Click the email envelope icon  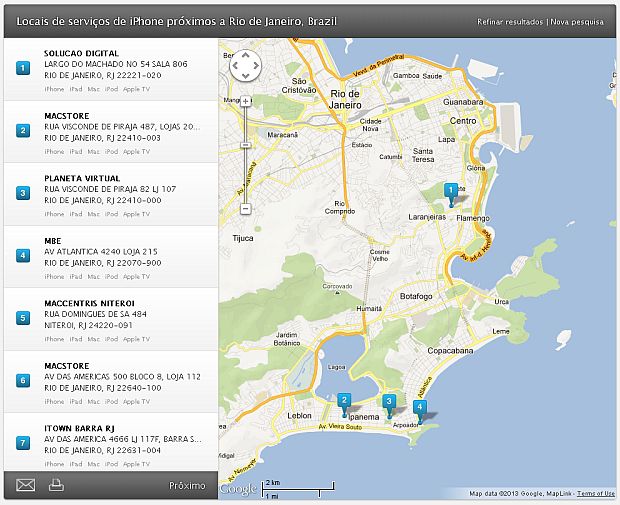click(25, 485)
